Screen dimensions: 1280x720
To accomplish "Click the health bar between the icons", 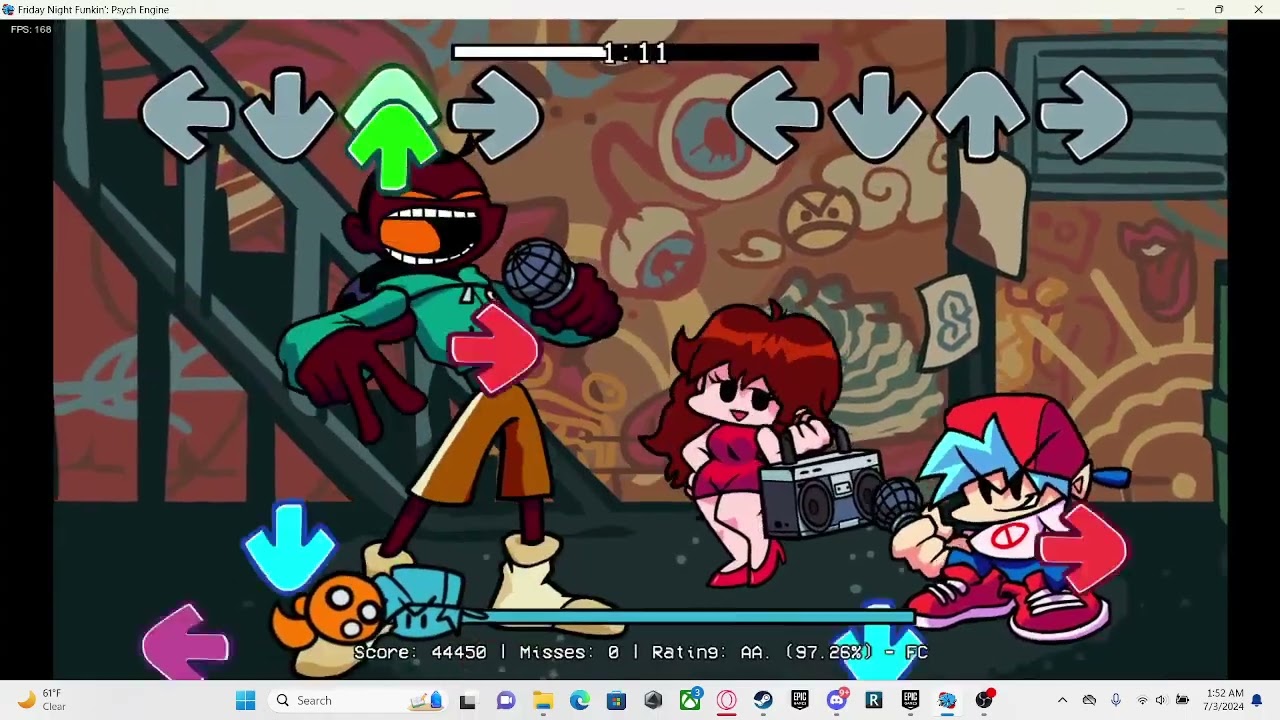I will click(690, 617).
